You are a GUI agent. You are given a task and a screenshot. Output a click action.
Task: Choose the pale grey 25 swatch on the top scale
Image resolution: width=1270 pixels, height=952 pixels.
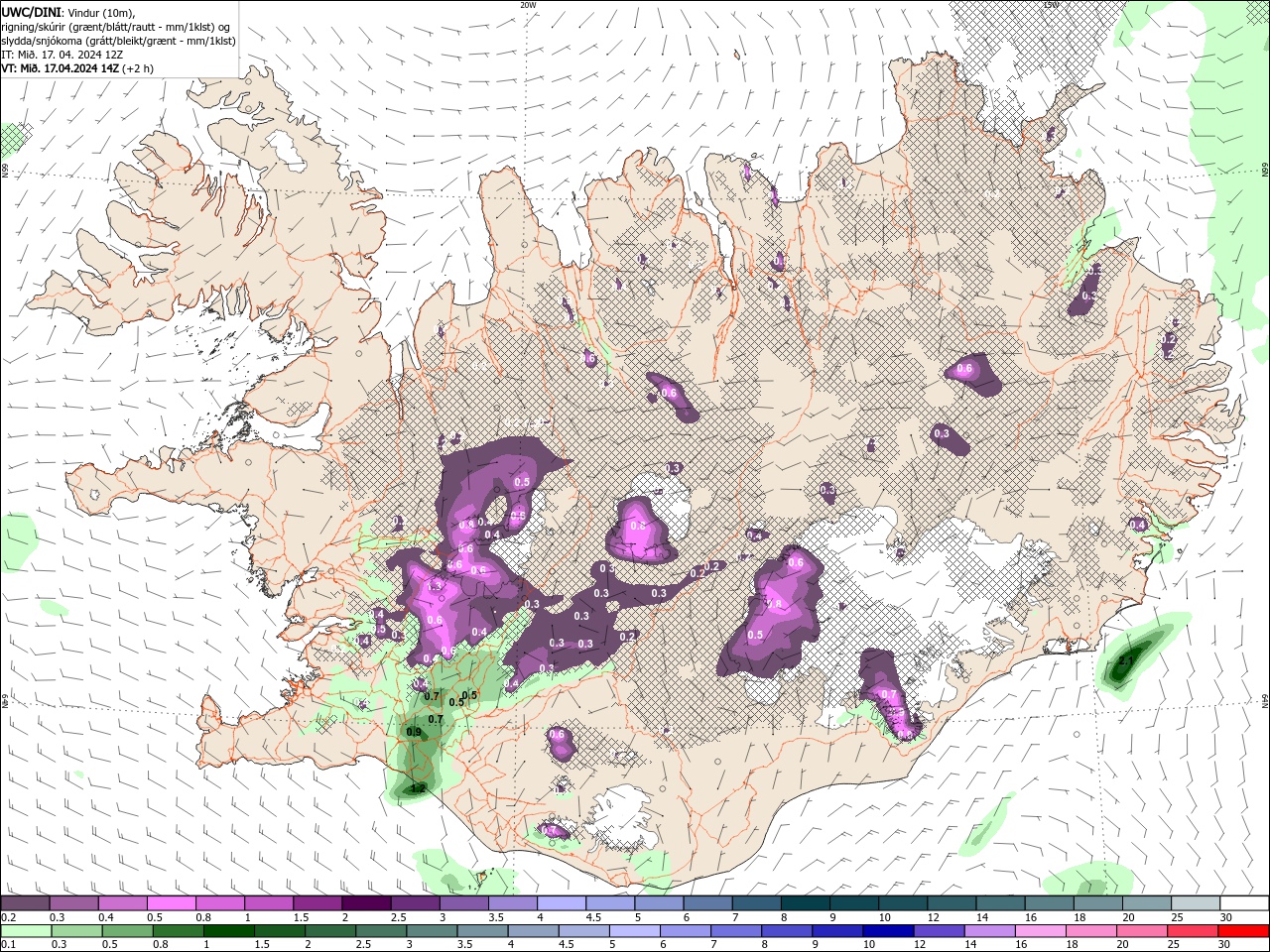[1196, 903]
